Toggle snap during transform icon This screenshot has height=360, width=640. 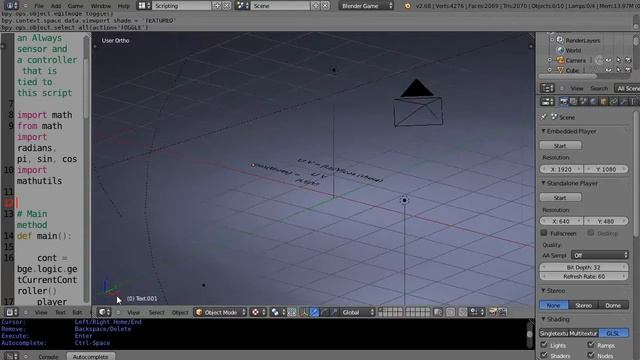click(x=463, y=312)
